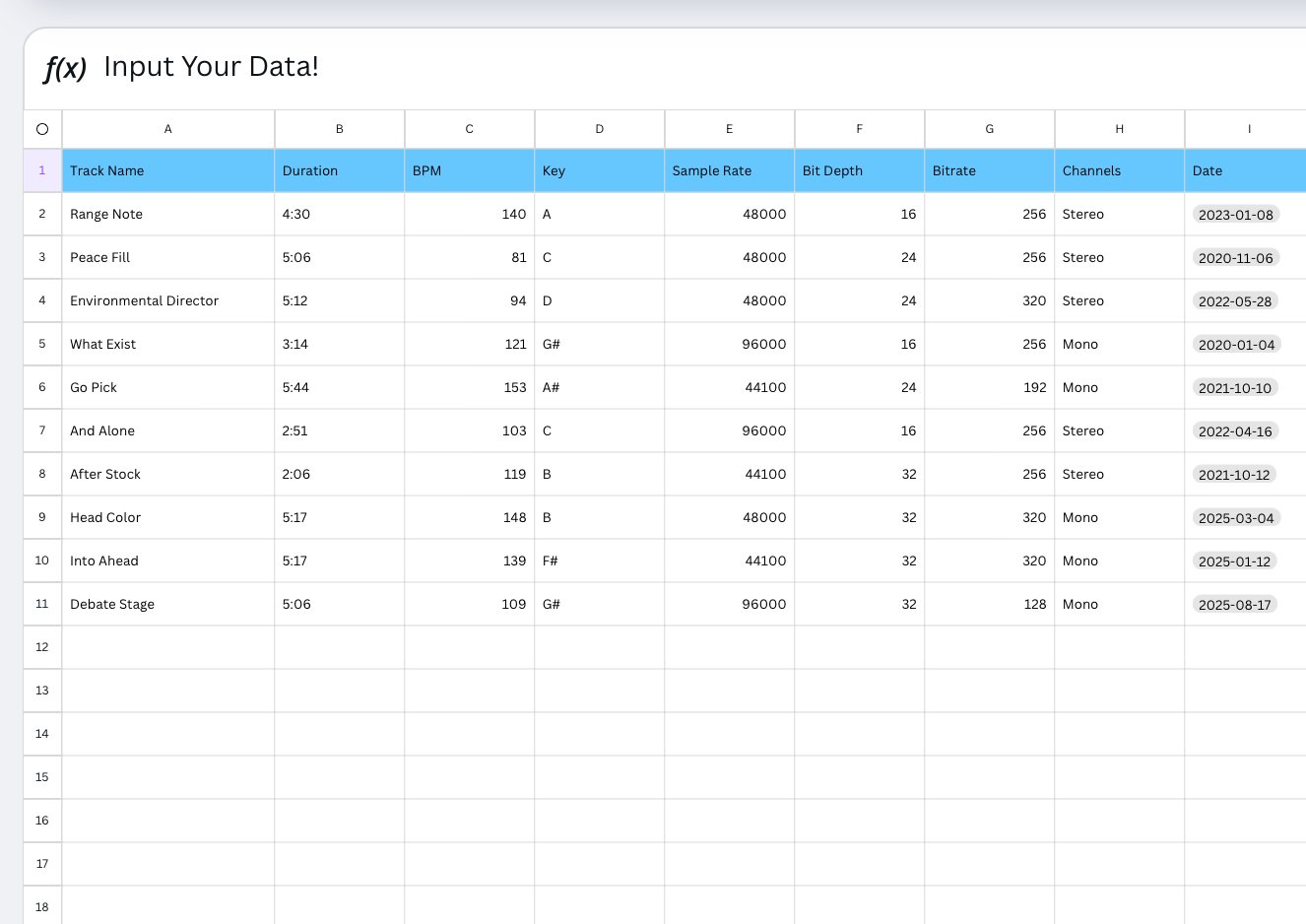
Task: Click the Date header cell
Action: tap(1246, 170)
